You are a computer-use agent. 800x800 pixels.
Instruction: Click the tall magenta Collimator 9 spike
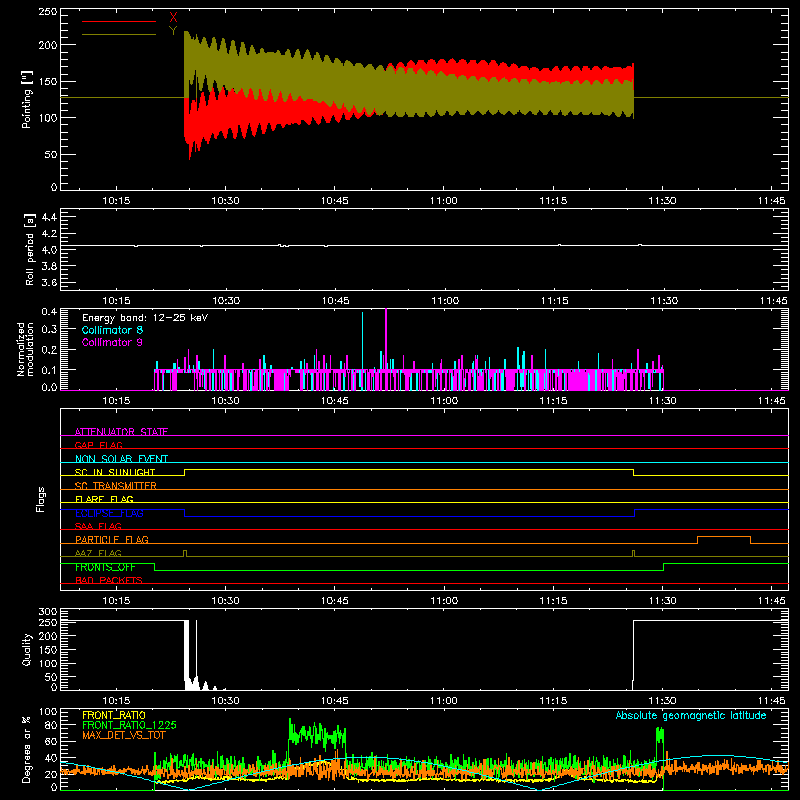(386, 337)
